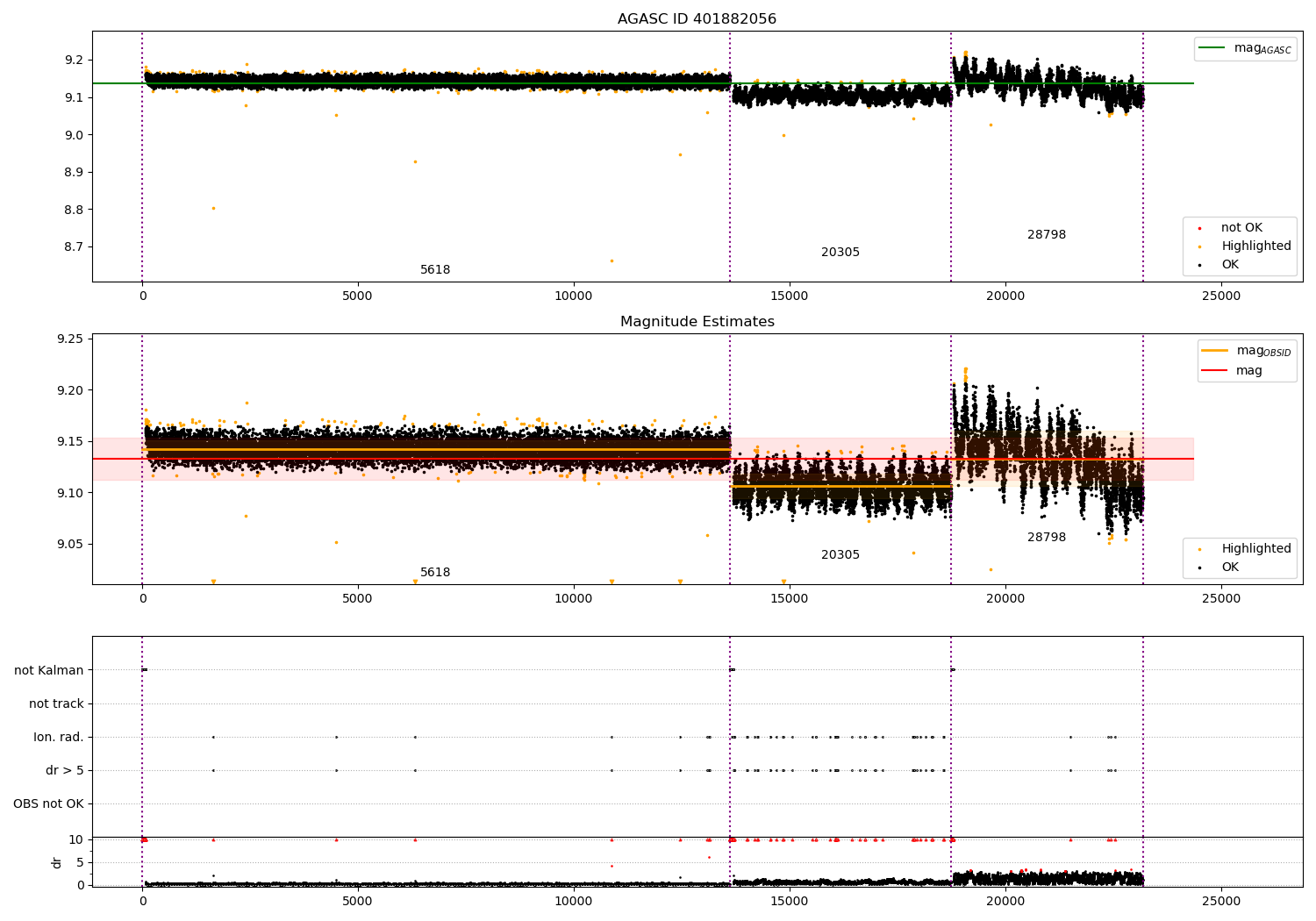Click OBSID label 28798 in top plot
Image resolution: width=1316 pixels, height=921 pixels.
click(x=1047, y=235)
